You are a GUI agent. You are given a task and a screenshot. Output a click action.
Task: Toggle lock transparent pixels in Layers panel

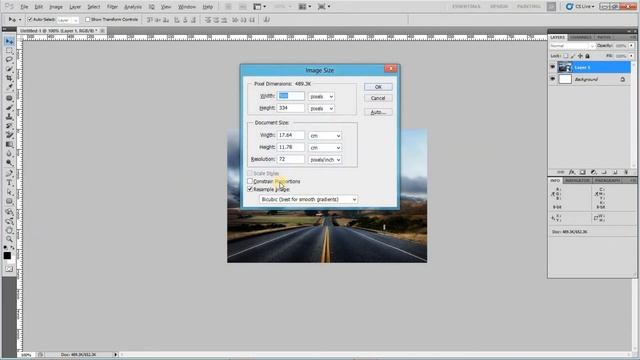point(566,56)
